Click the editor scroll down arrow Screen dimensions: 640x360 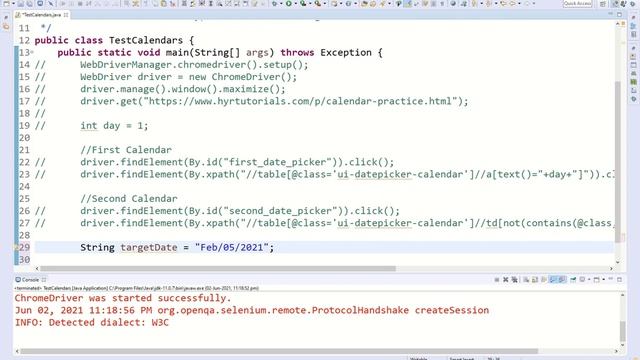(618, 262)
